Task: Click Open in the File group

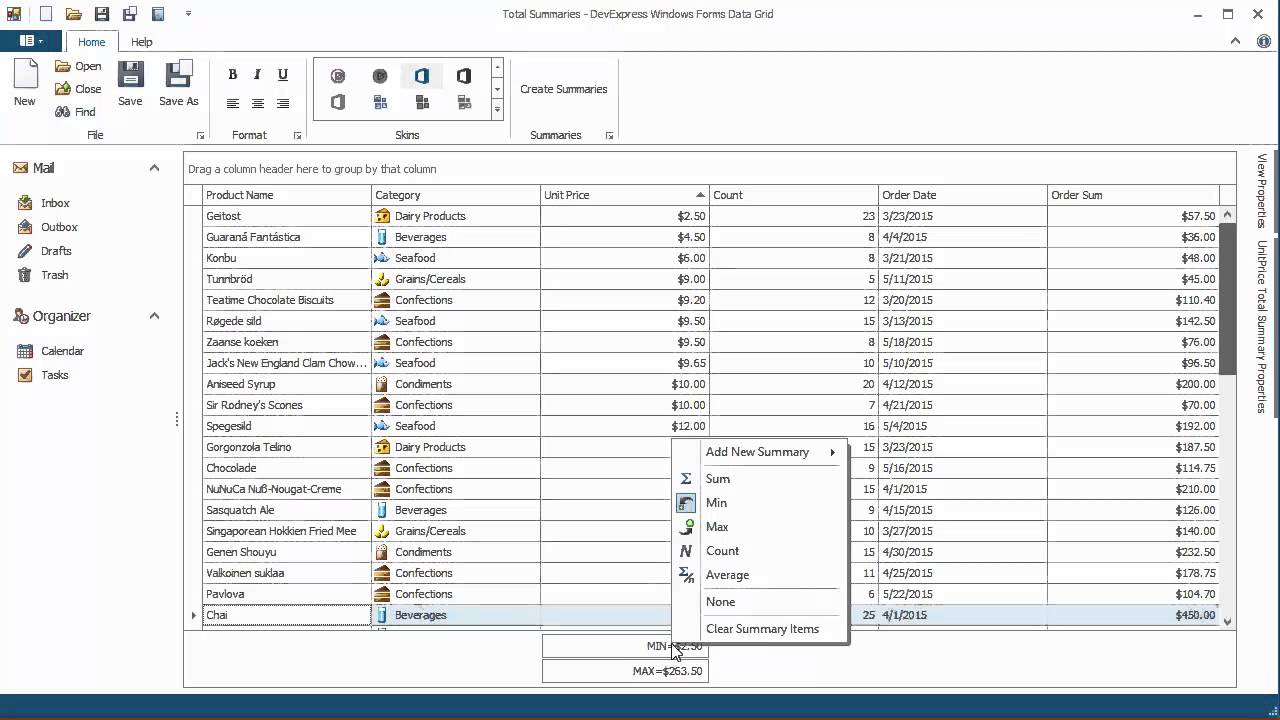Action: click(78, 66)
